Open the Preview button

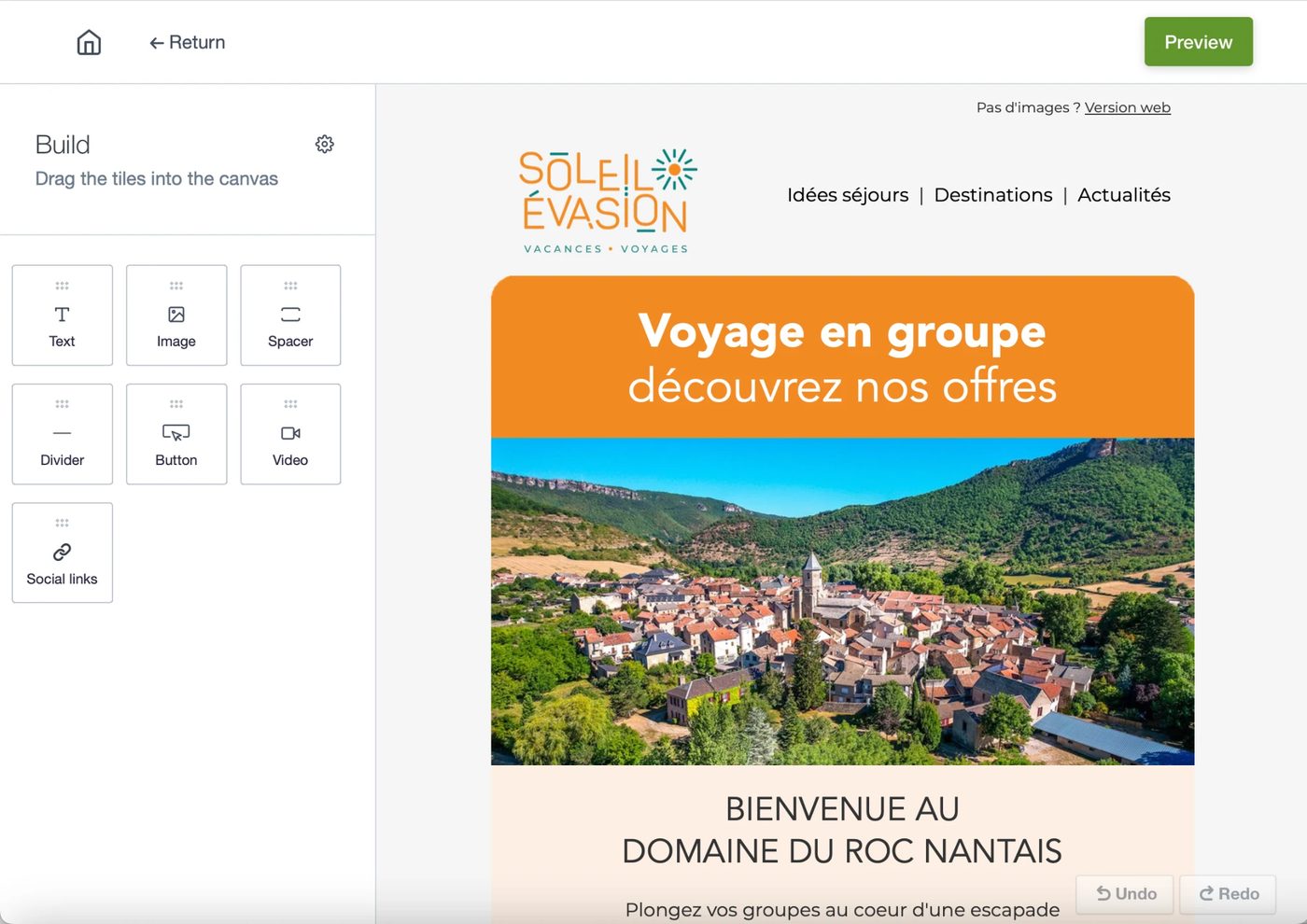pos(1198,42)
